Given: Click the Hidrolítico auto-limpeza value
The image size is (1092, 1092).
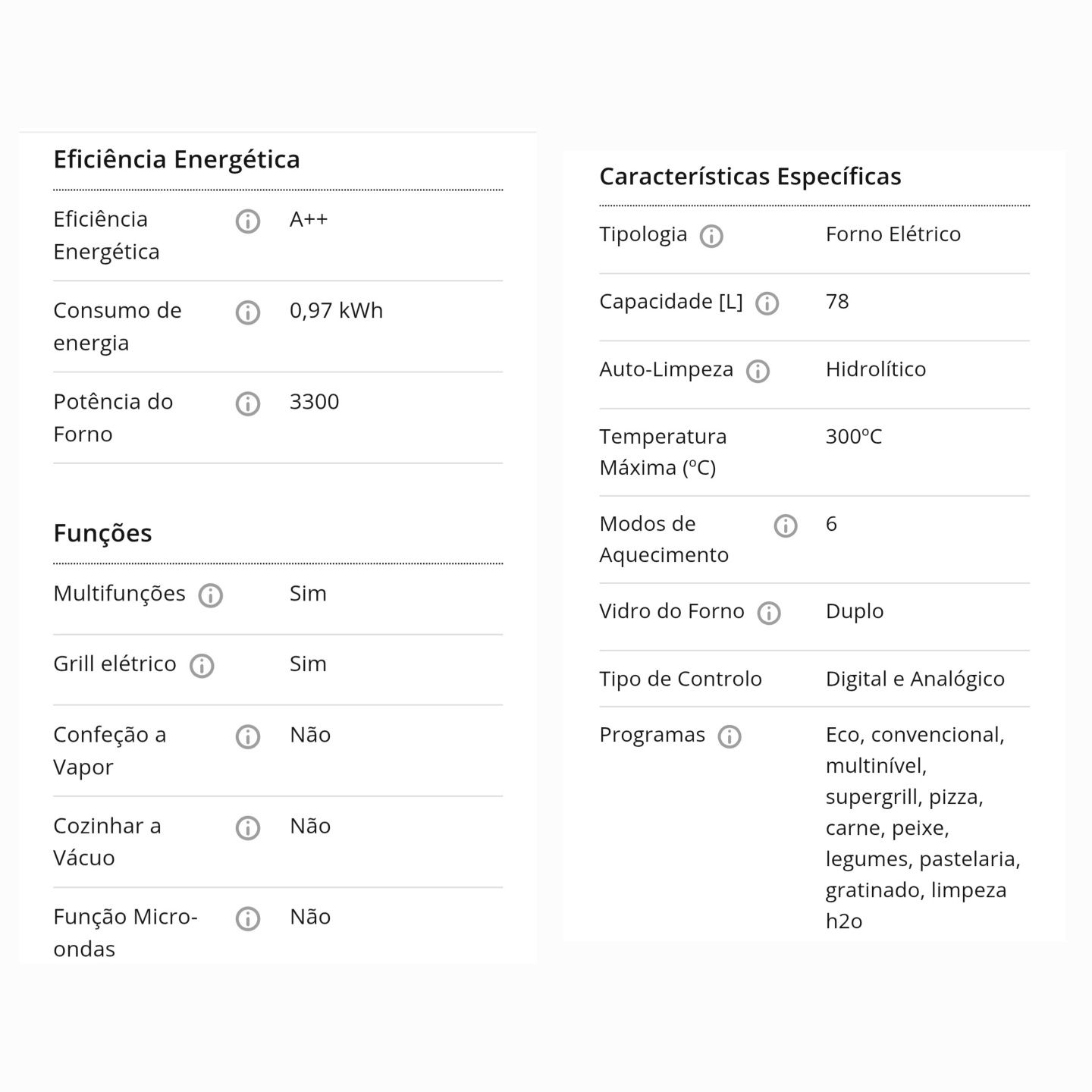Looking at the screenshot, I should pyautogui.click(x=876, y=369).
